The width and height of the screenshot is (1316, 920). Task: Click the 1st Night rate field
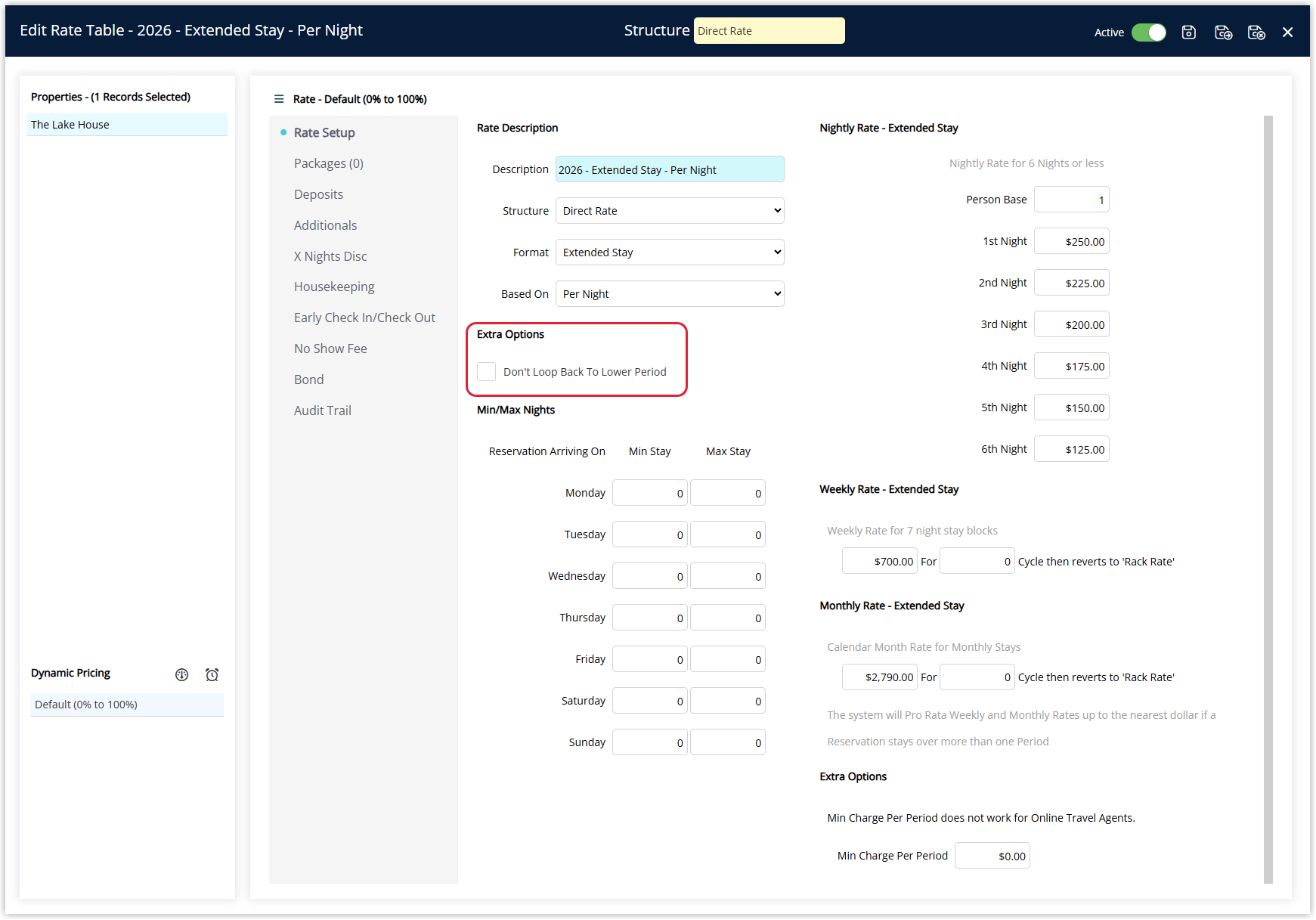pyautogui.click(x=1071, y=241)
